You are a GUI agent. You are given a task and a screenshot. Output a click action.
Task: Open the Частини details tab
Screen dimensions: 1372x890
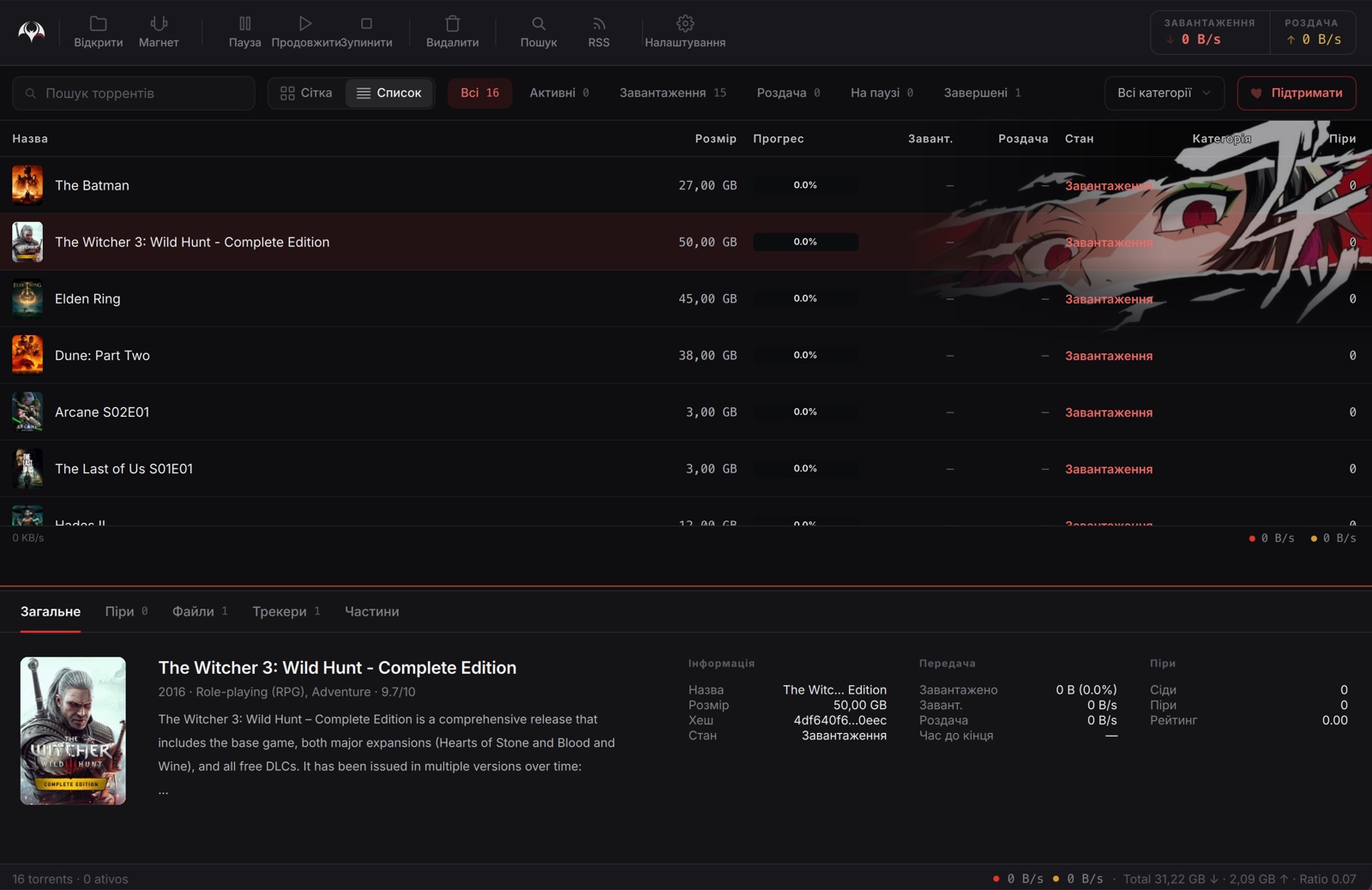tap(371, 611)
